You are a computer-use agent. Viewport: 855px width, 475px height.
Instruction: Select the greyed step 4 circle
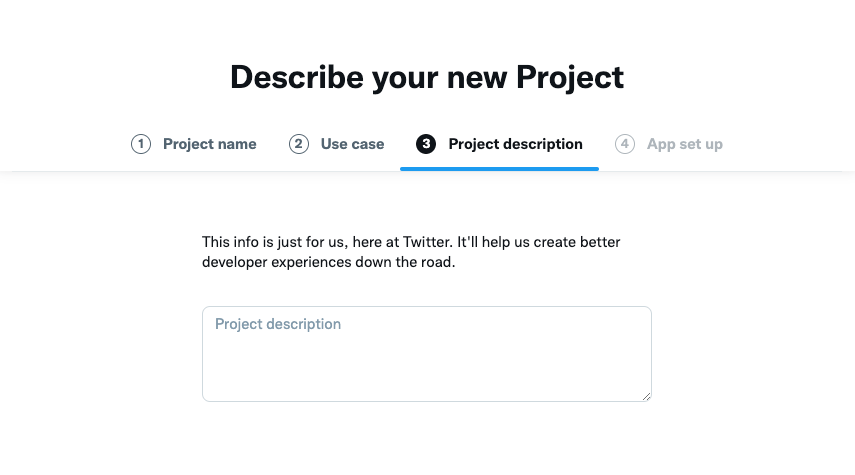tap(624, 144)
